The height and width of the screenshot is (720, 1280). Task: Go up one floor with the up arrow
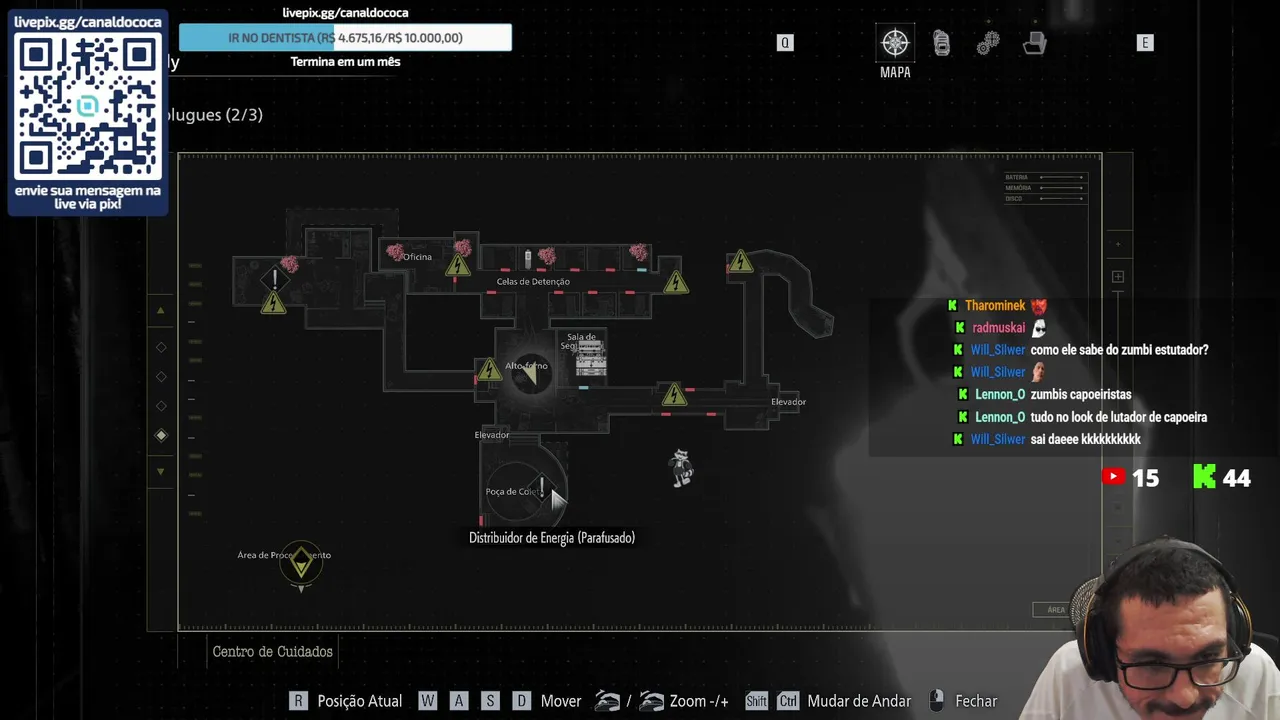pyautogui.click(x=161, y=311)
